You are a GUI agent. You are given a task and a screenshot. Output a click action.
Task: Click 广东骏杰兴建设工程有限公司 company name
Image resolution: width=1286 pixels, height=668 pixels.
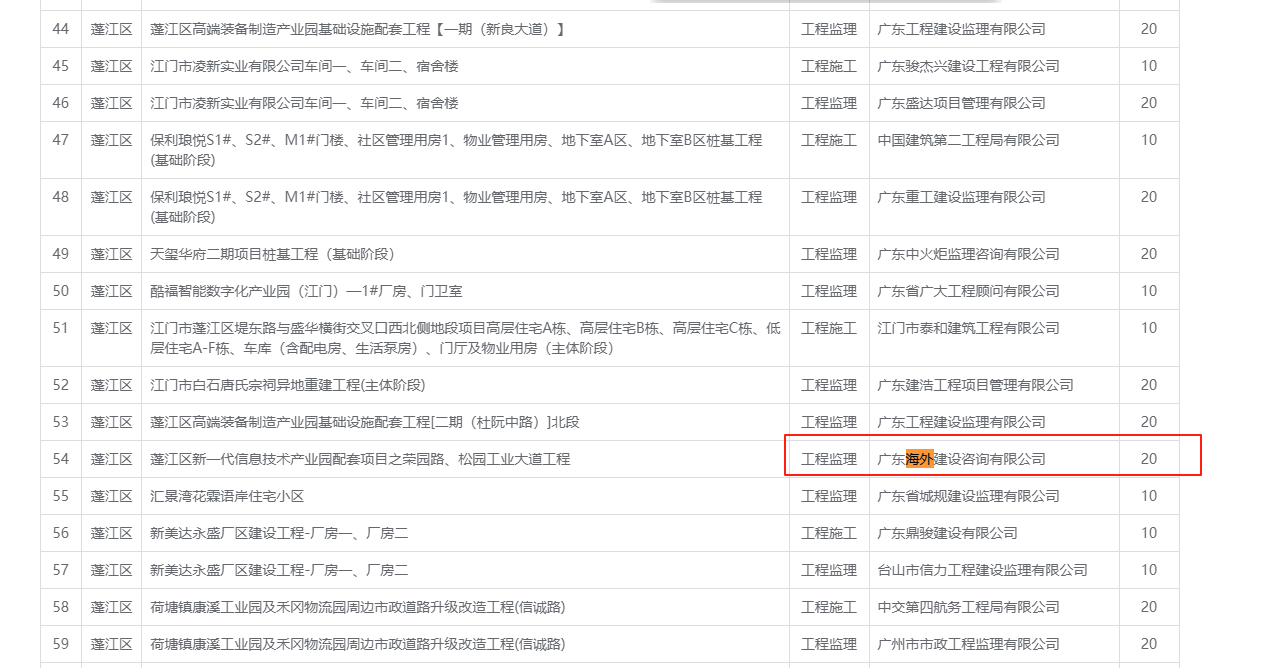pos(967,66)
